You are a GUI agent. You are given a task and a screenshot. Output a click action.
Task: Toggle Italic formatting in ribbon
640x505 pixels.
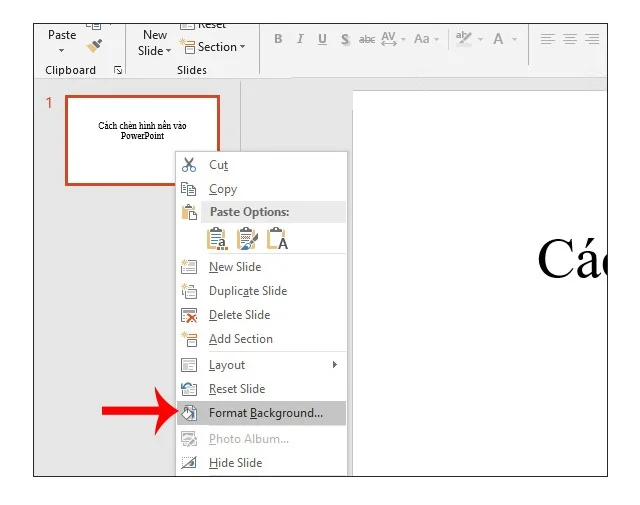pyautogui.click(x=300, y=39)
